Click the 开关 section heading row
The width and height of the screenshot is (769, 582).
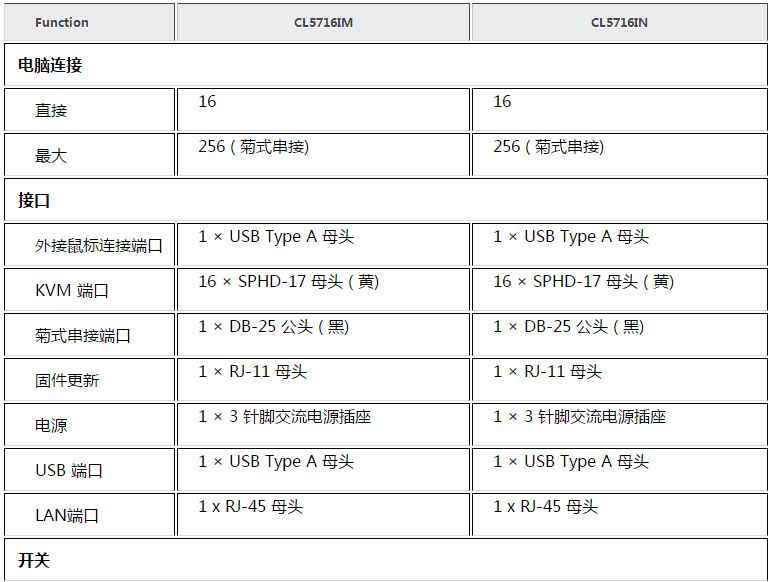pos(386,559)
